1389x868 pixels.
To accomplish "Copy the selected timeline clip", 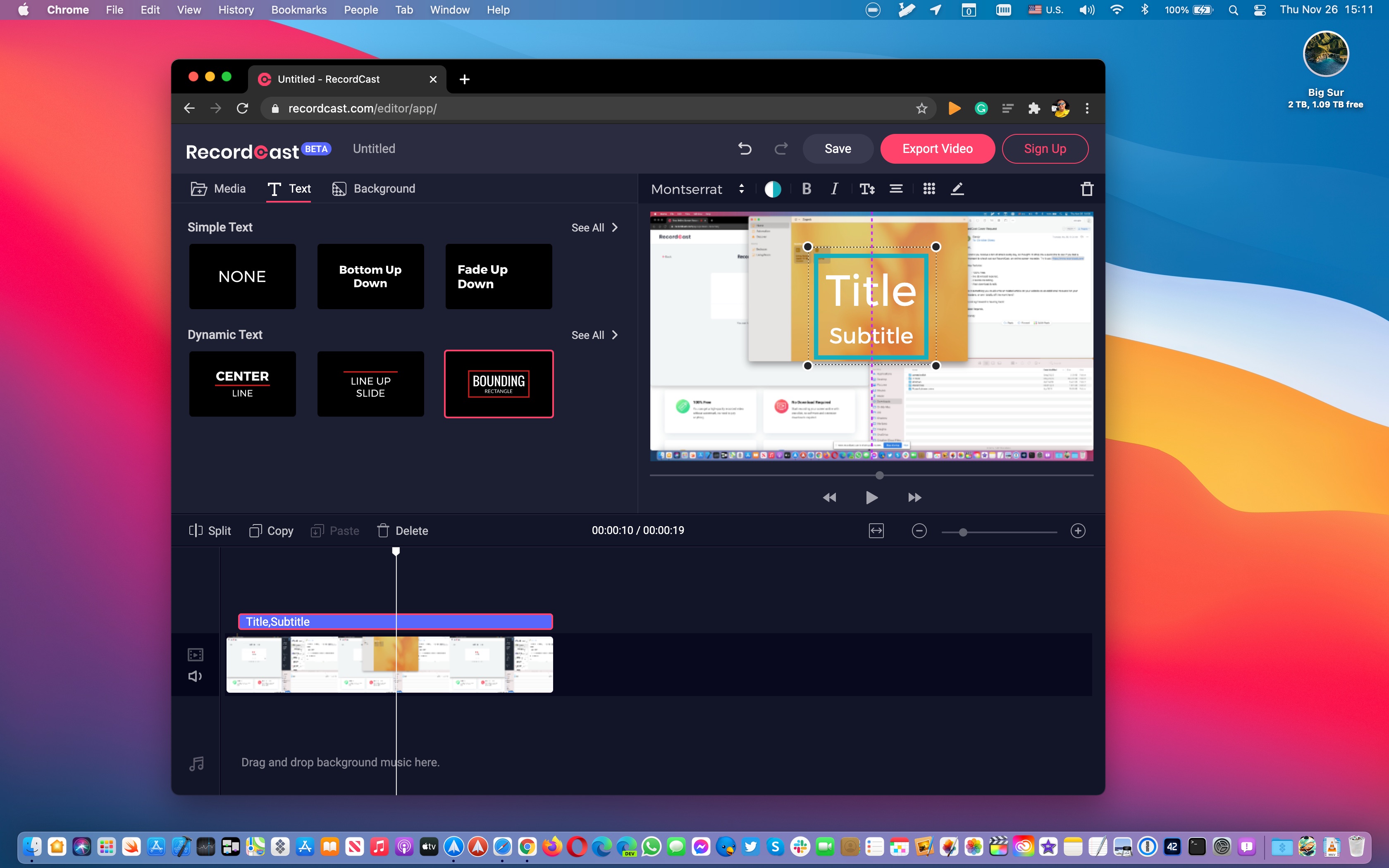I will [x=272, y=531].
